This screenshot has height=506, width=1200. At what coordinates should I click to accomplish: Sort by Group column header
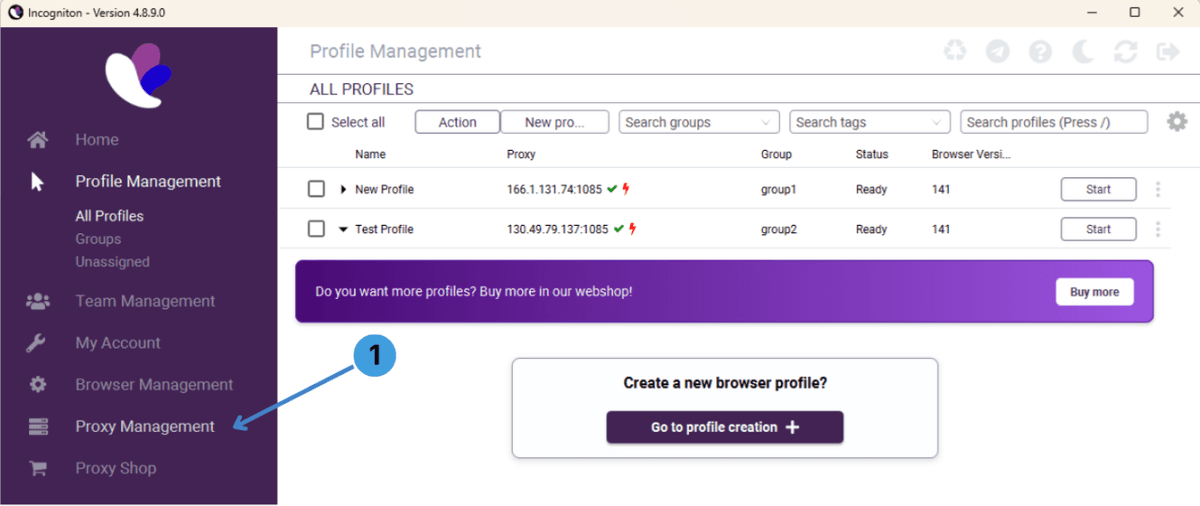776,155
